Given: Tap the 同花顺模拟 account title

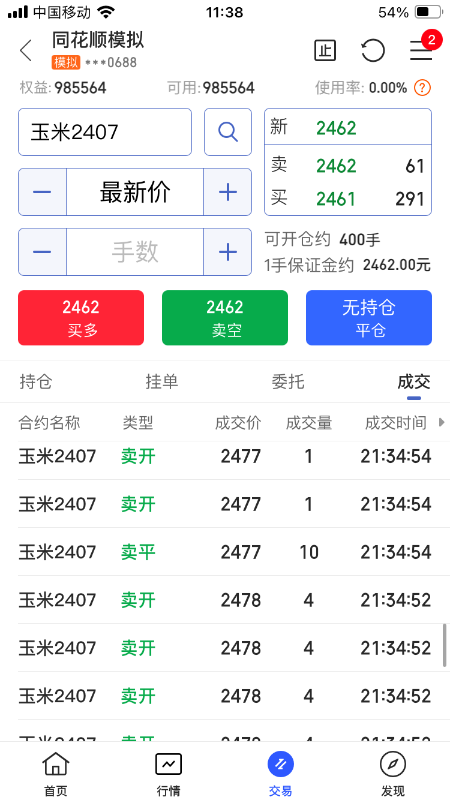Looking at the screenshot, I should 98,40.
